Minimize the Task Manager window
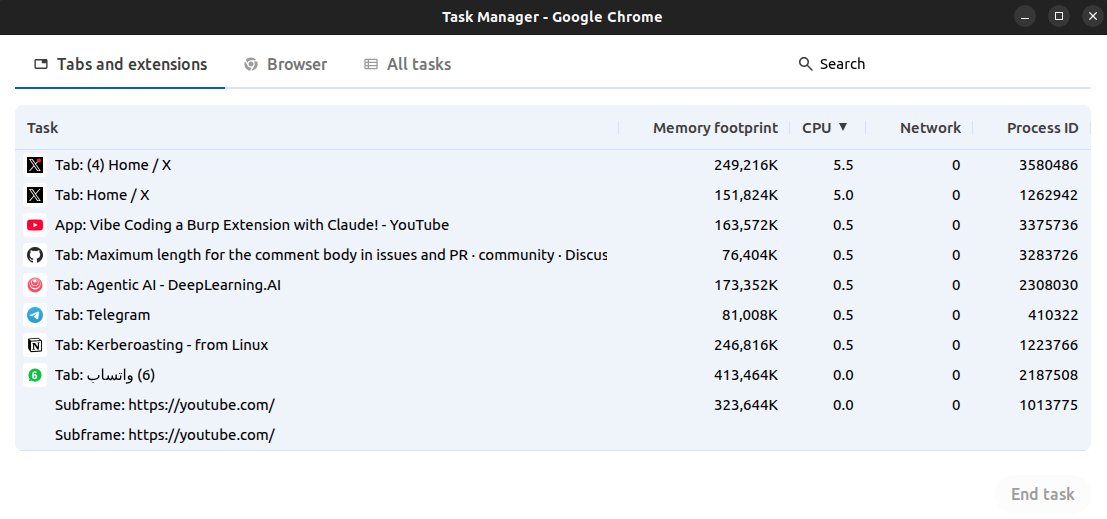The height and width of the screenshot is (519, 1107). pos(1027,16)
